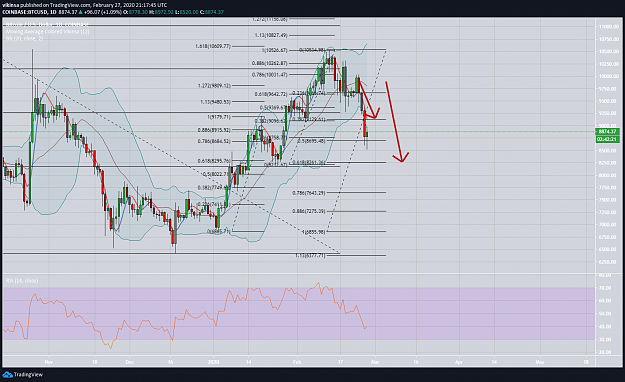Click the 2020 label on time axis

[214, 362]
